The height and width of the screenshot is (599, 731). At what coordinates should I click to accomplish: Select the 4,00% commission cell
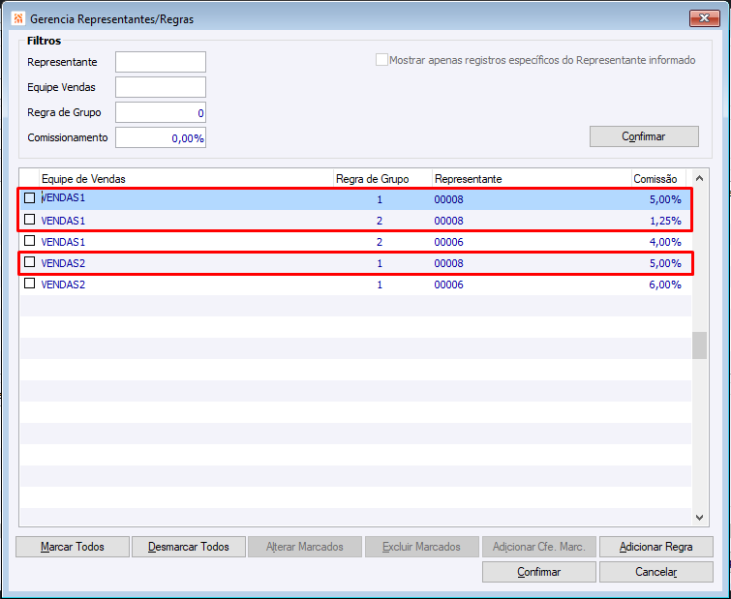click(x=665, y=242)
